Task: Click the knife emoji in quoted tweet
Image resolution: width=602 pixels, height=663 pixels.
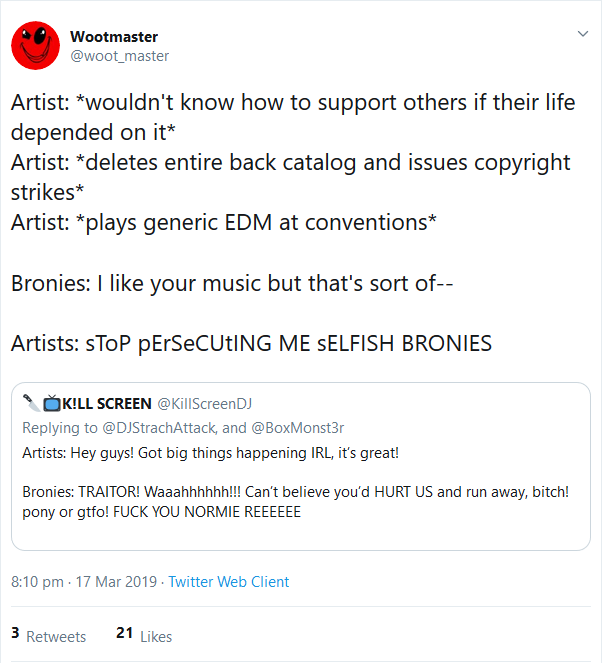Action: (31, 404)
